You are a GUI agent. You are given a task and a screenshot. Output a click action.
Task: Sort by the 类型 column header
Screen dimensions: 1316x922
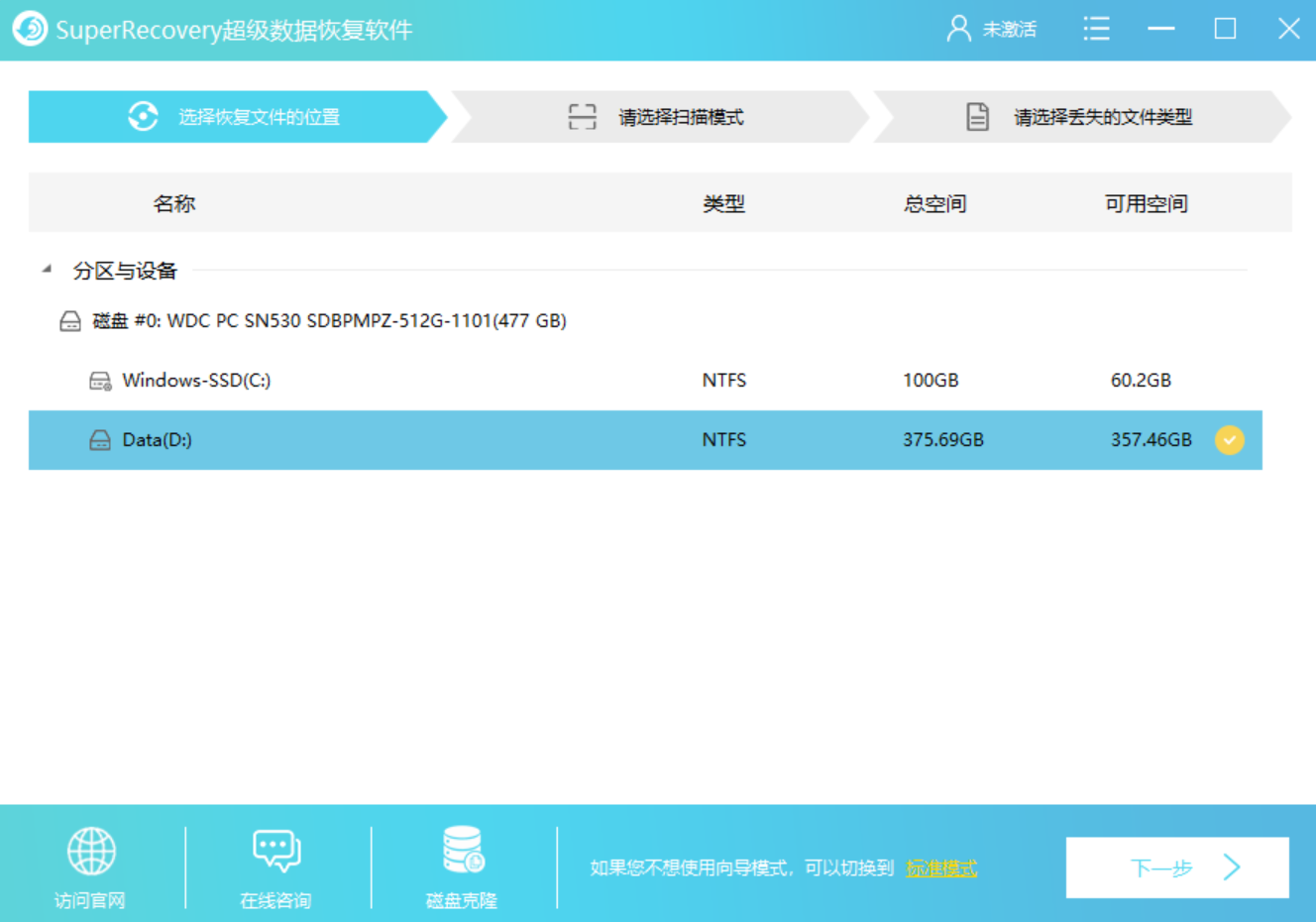point(723,203)
